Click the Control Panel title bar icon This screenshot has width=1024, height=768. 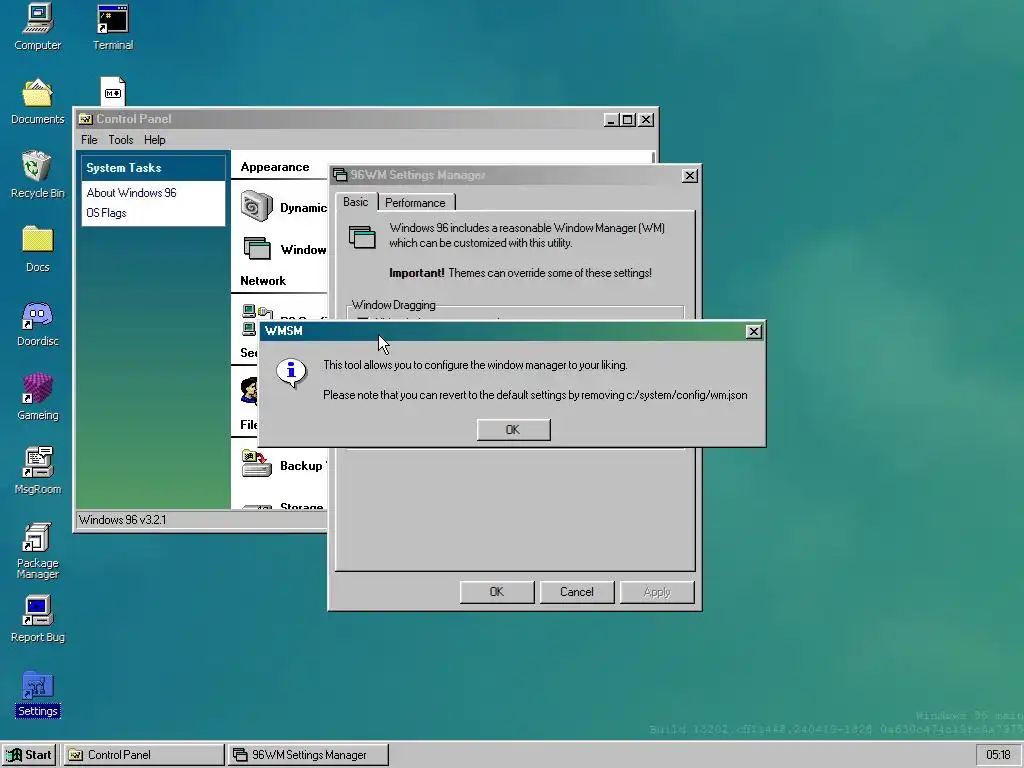pyautogui.click(x=85, y=119)
